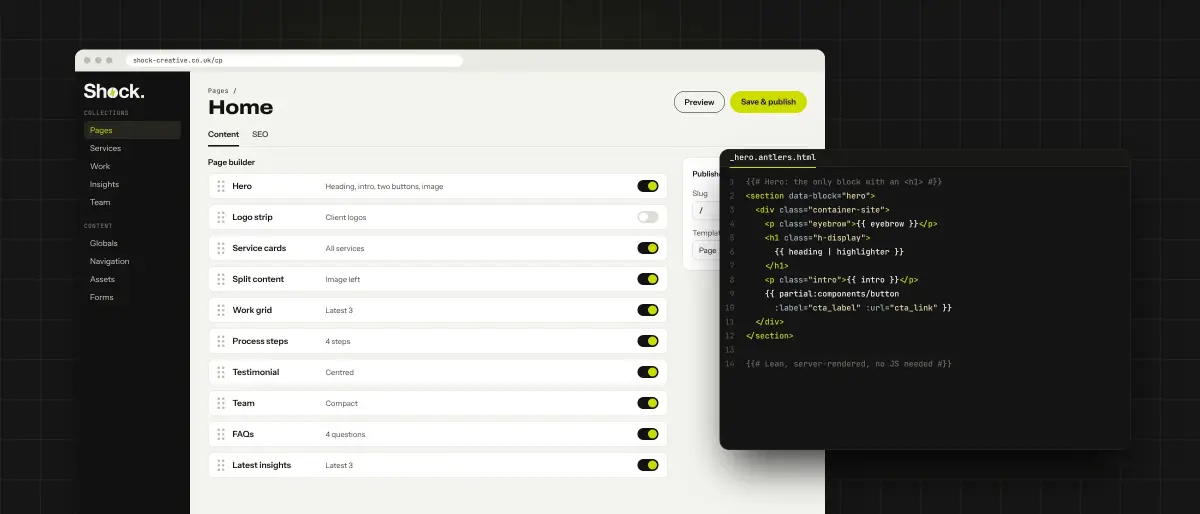Switch off the FAQs toggle

pyautogui.click(x=648, y=434)
